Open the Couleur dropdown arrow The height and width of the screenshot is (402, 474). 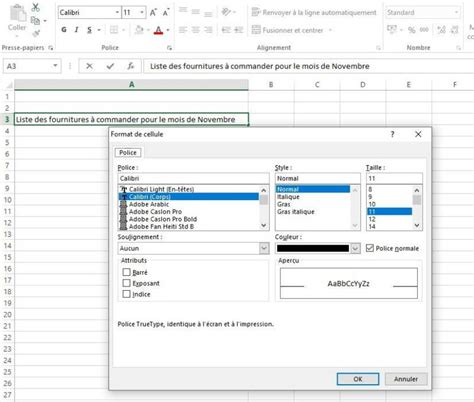[x=355, y=248]
